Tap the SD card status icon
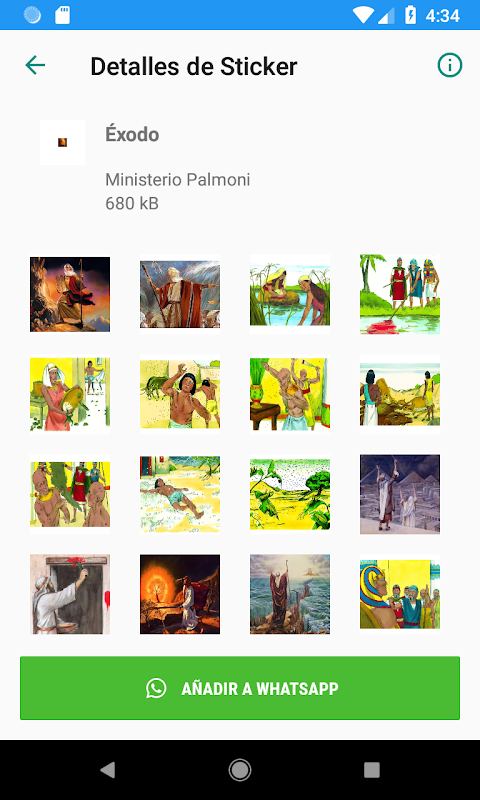This screenshot has width=480, height=800. click(x=63, y=15)
